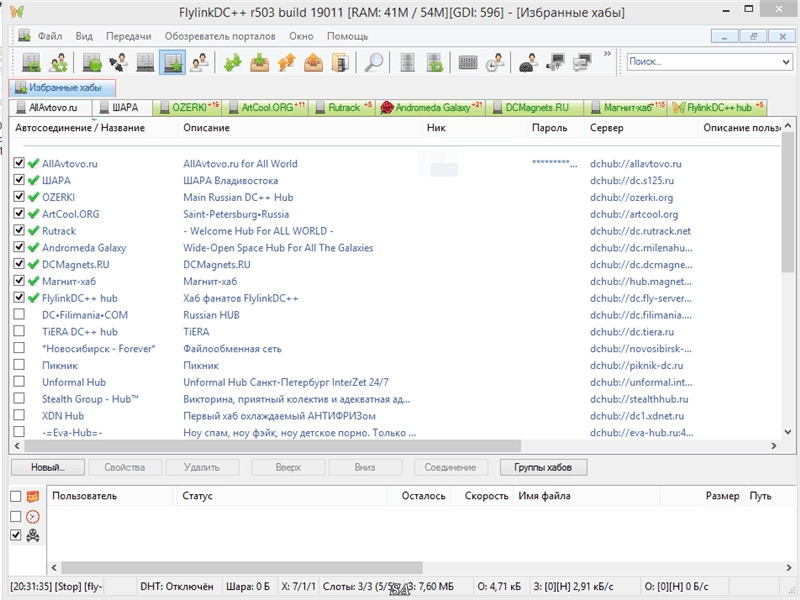The image size is (800, 600).
Task: Click the skull icon in transfers panel
Action: pyautogui.click(x=33, y=535)
